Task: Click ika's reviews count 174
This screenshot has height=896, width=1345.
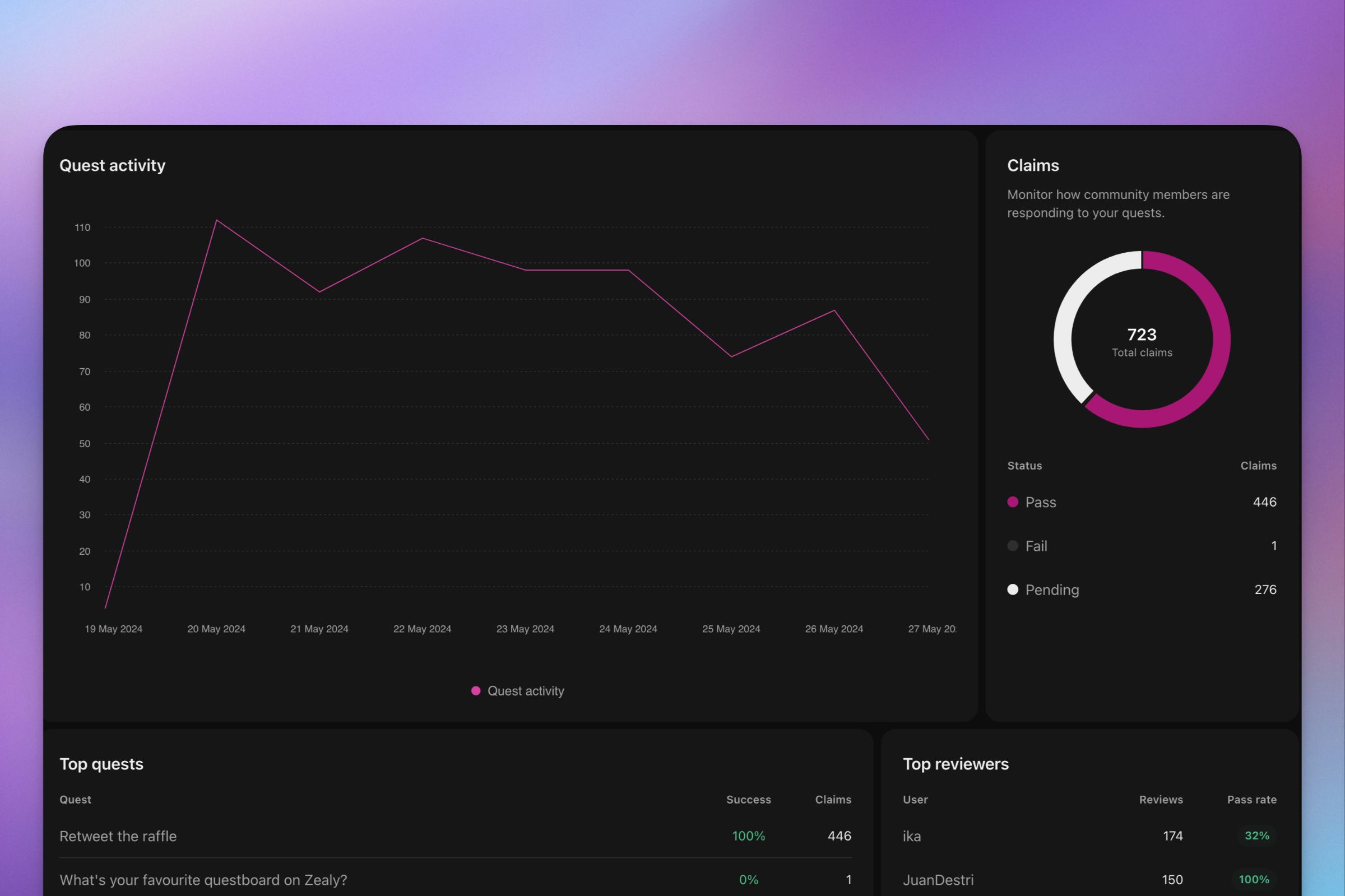Action: (x=1172, y=836)
